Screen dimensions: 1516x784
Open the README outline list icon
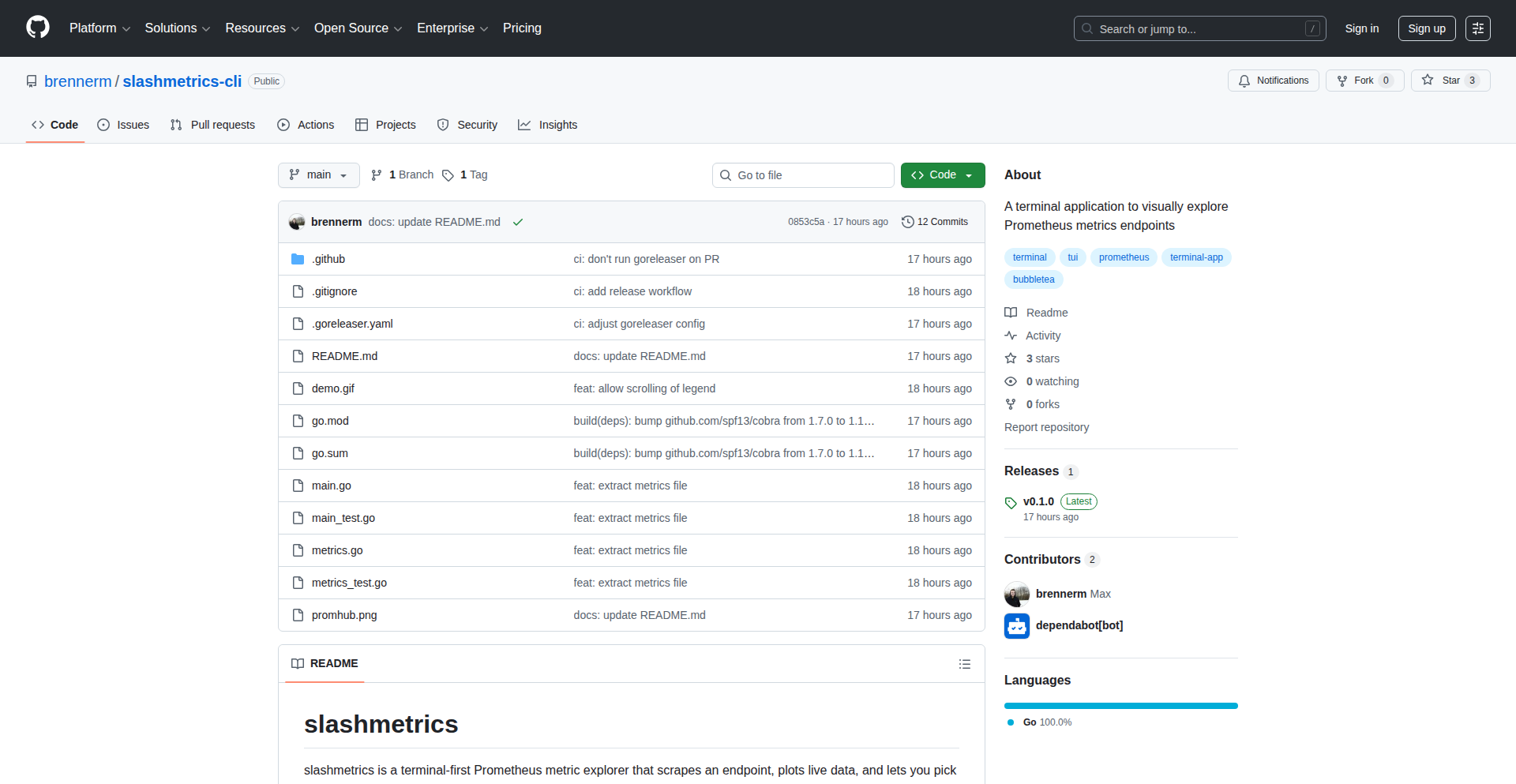965,664
